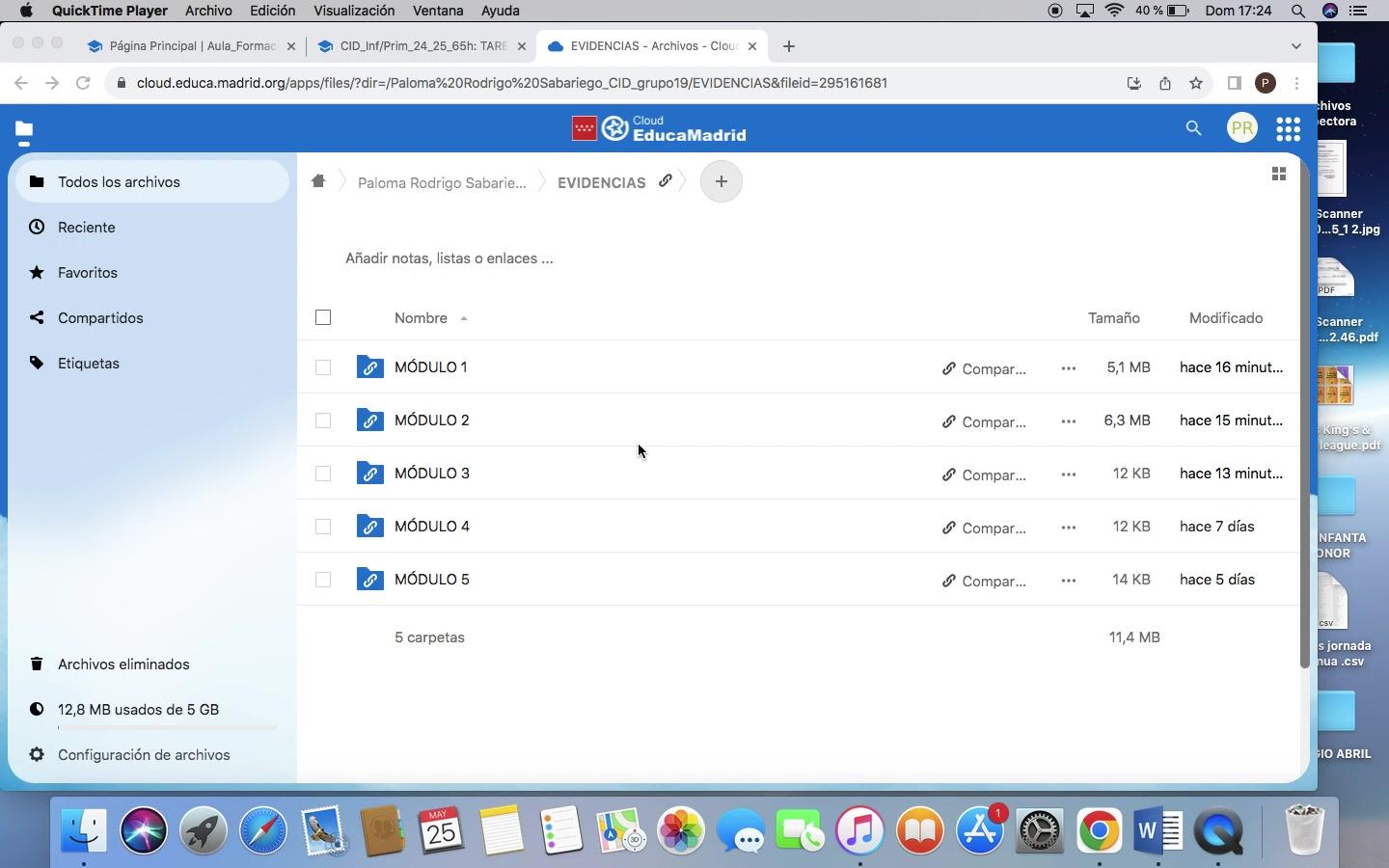This screenshot has height=868, width=1389.
Task: Reload the page
Action: click(x=83, y=83)
